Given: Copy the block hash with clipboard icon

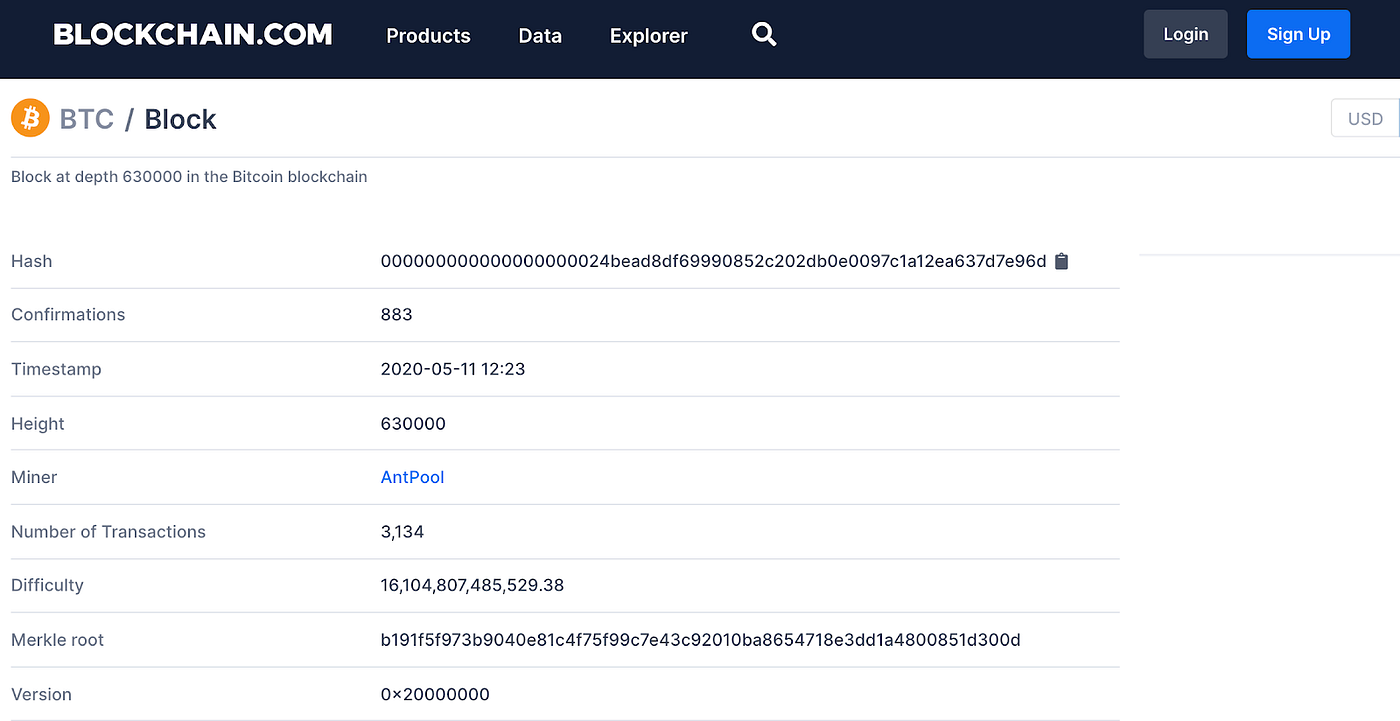Looking at the screenshot, I should pos(1062,261).
